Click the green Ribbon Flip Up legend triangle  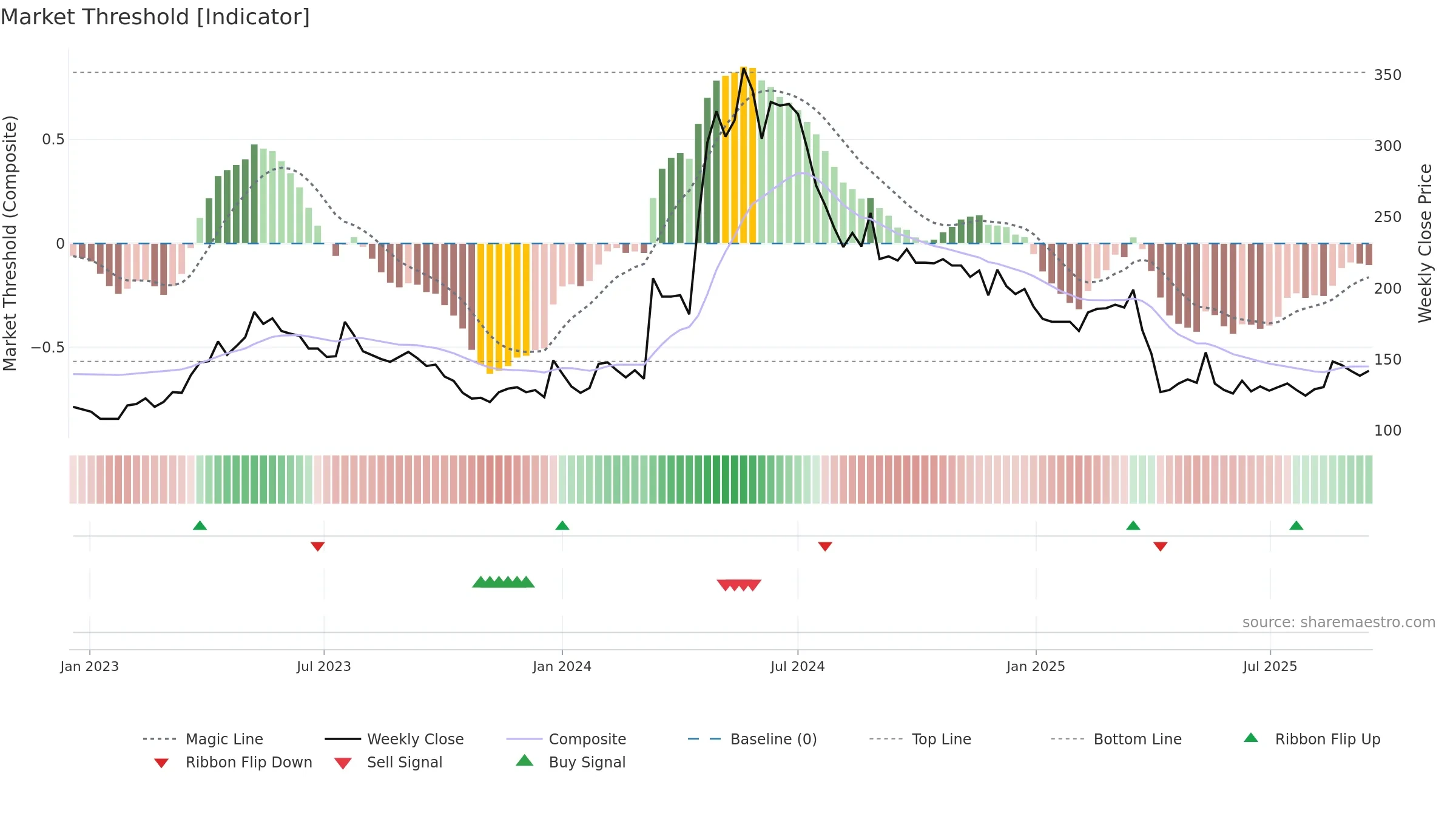point(1251,738)
